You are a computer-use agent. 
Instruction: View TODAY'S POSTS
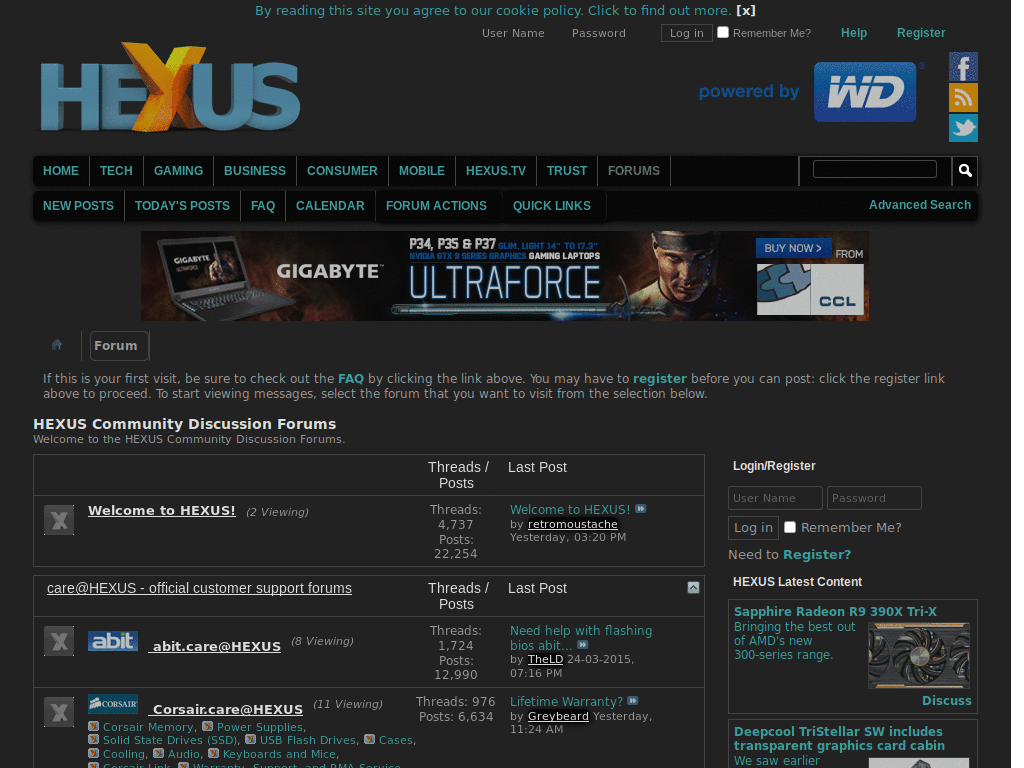[x=184, y=208]
